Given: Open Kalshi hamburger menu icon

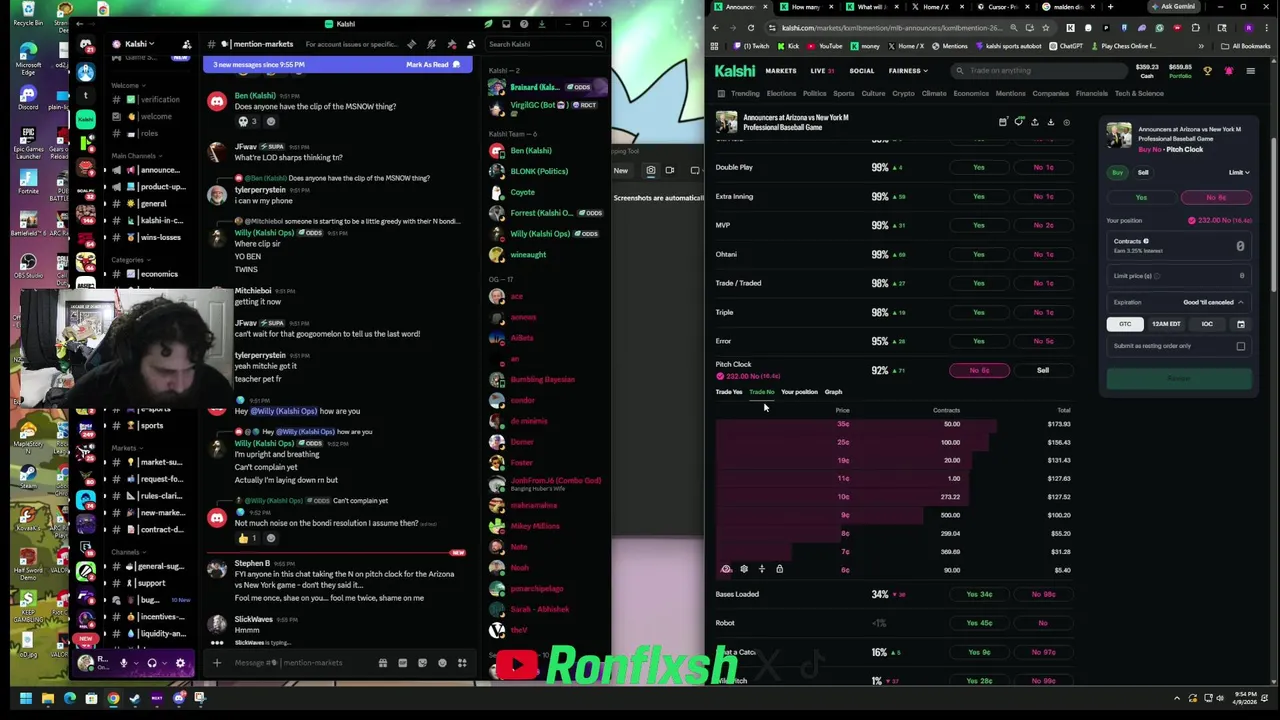Looking at the screenshot, I should (1250, 71).
